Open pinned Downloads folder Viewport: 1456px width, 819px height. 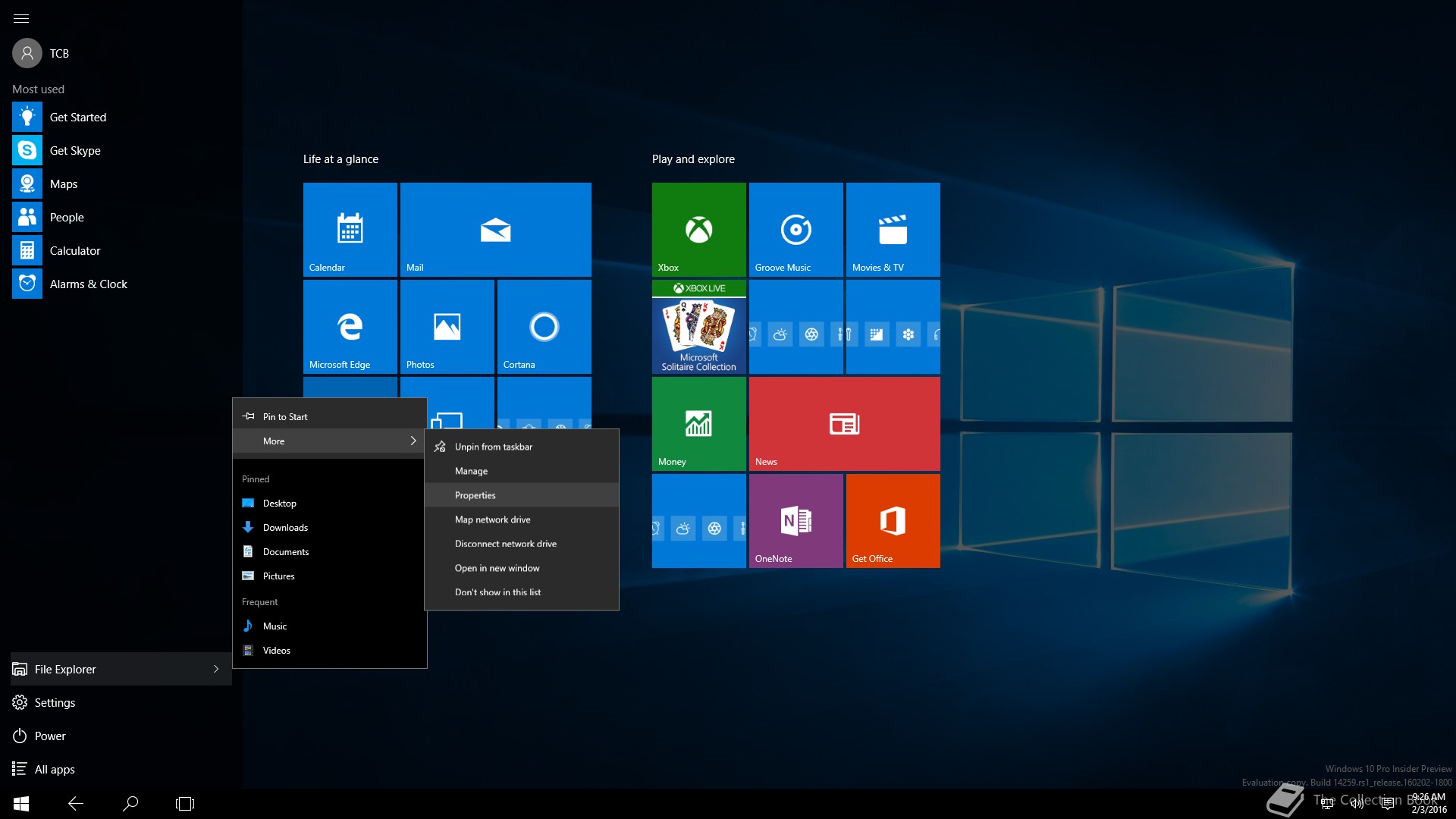329,527
